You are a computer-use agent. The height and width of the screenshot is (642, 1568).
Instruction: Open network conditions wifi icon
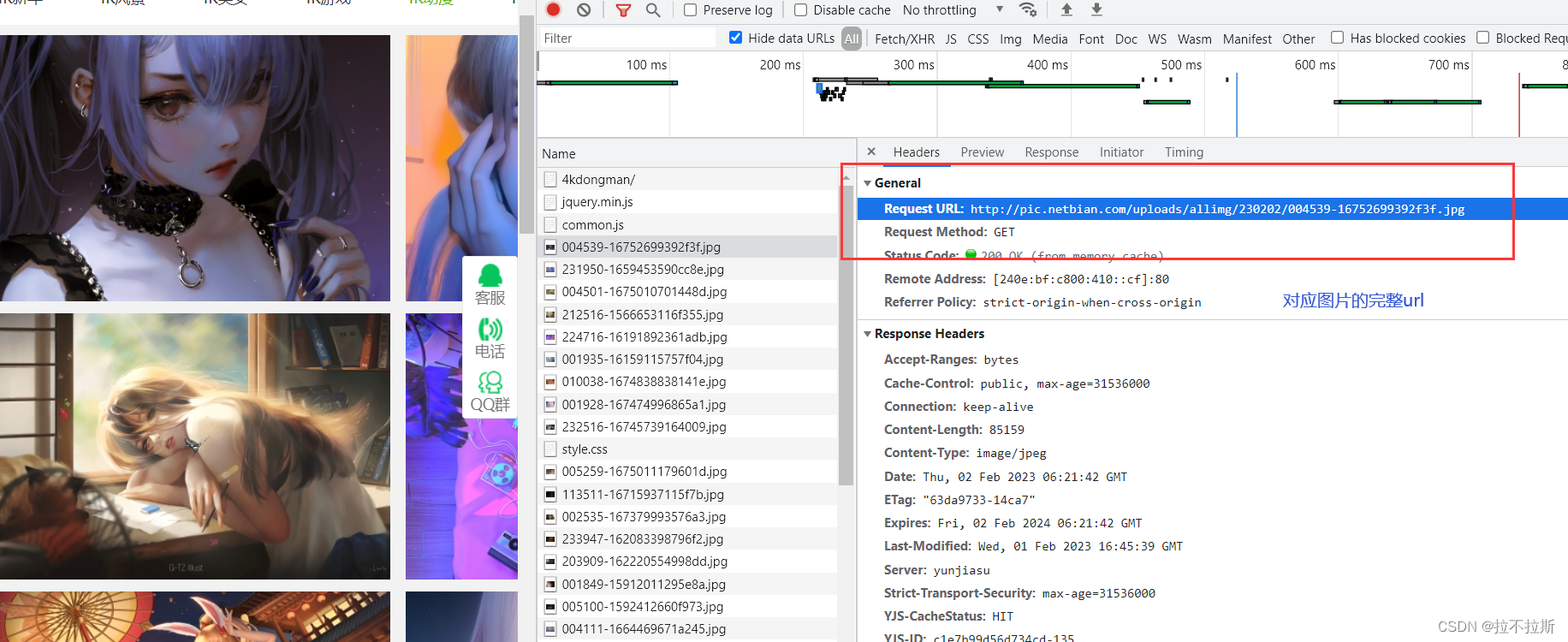click(1028, 9)
